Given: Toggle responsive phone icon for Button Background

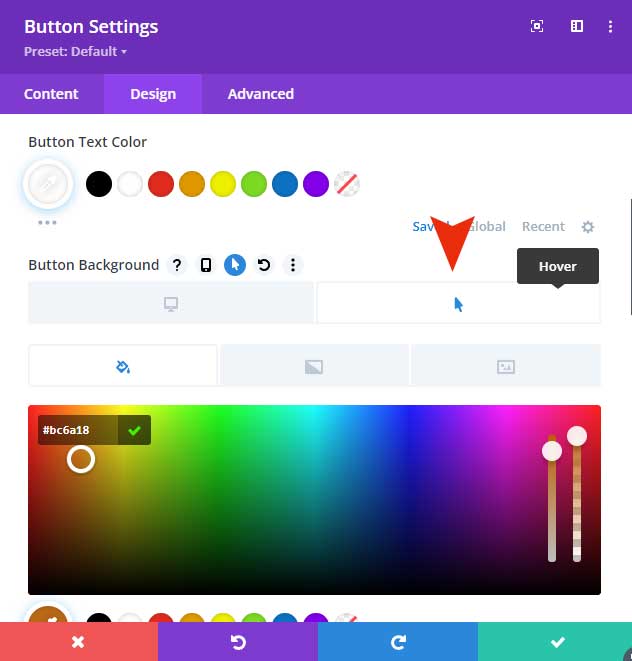Looking at the screenshot, I should (206, 265).
